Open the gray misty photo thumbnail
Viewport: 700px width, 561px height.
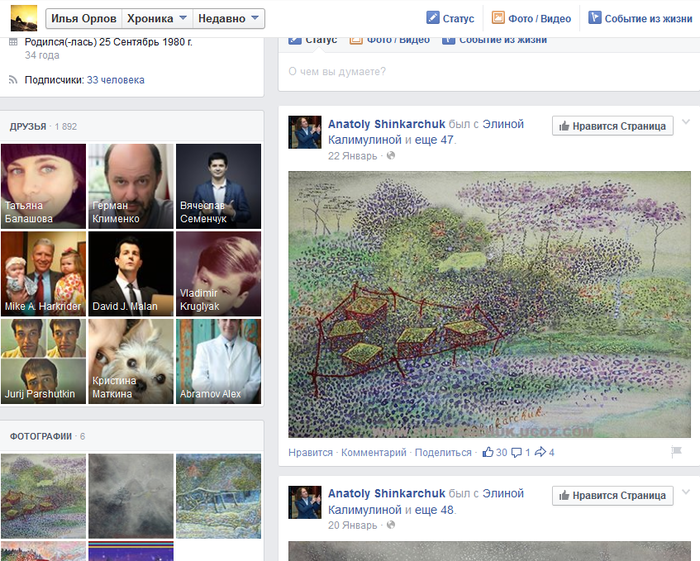[x=131, y=496]
